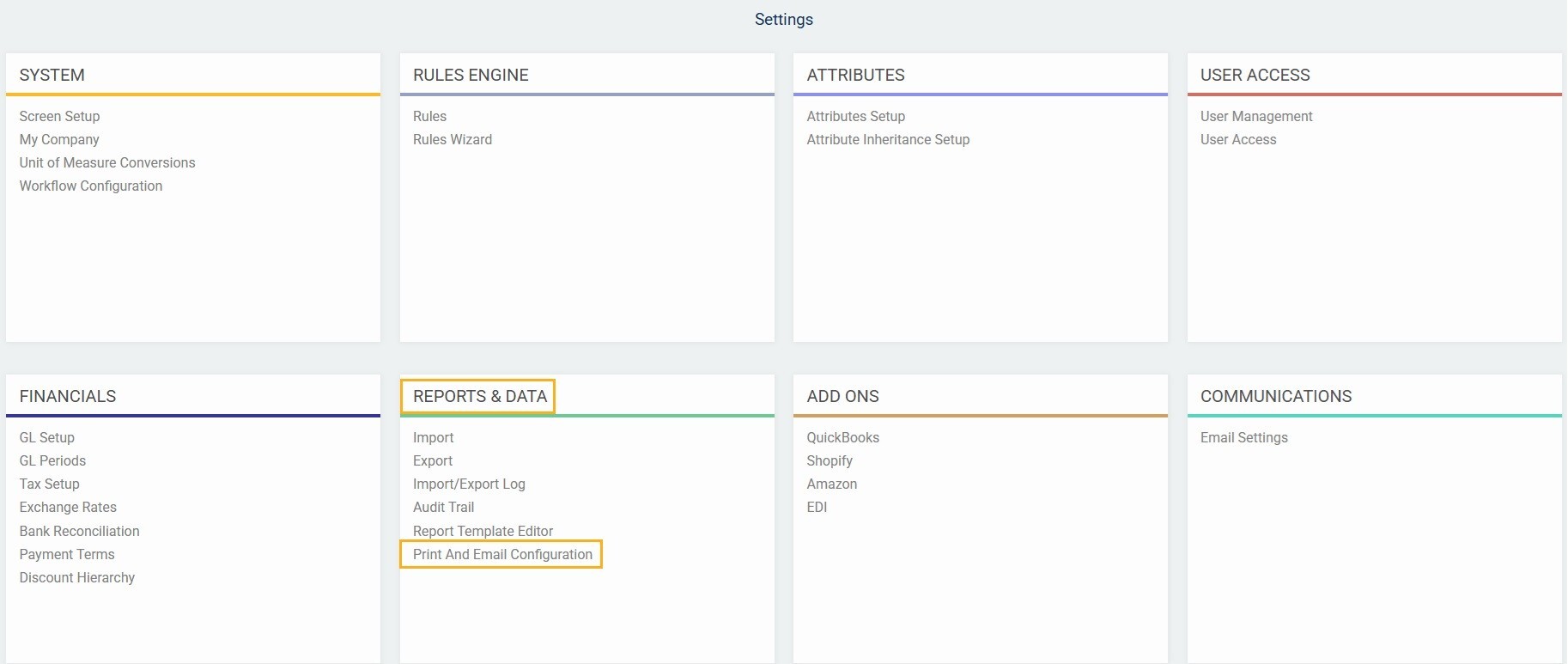Open Screen Setup under System
This screenshot has width=1568, height=664.
59,116
